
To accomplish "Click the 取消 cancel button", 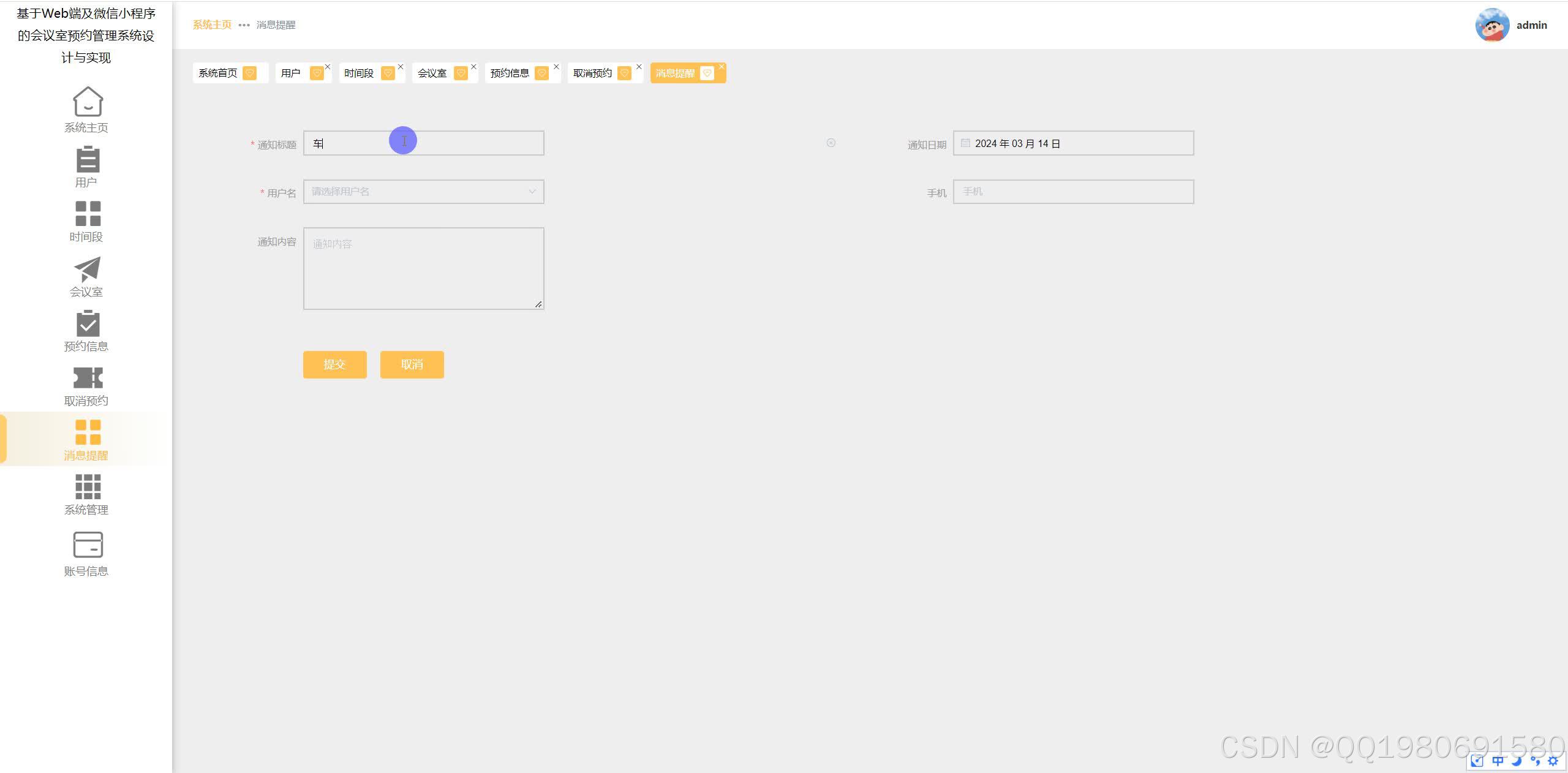I will [x=412, y=364].
